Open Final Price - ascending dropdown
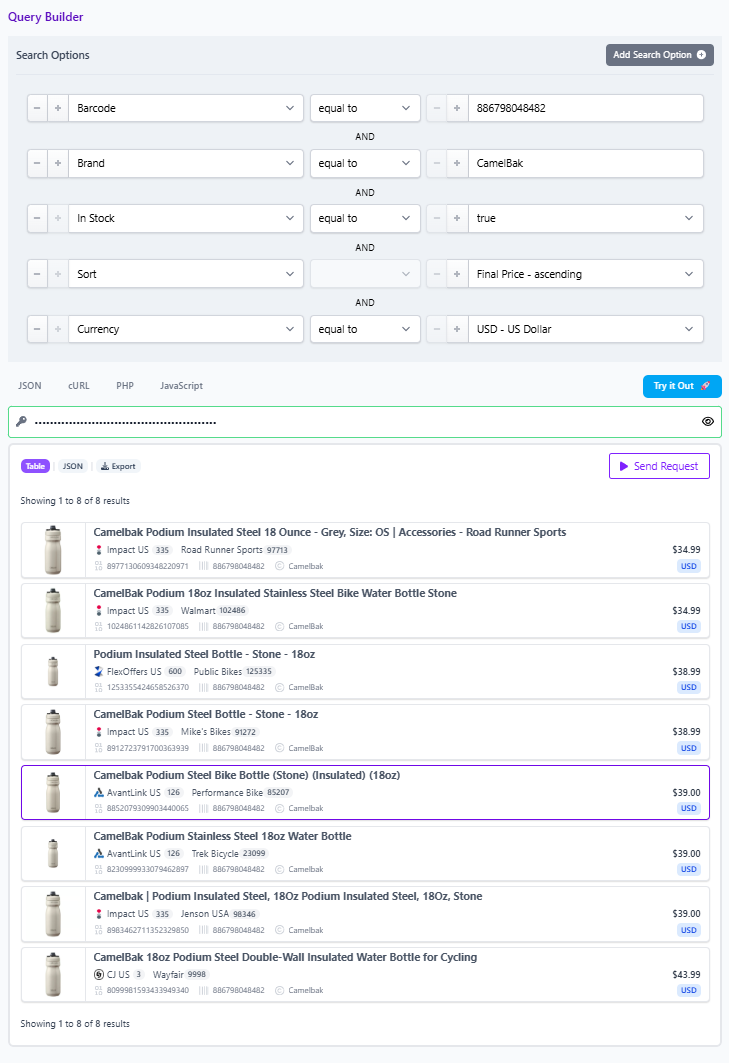Screen dimensions: 729x1063 pyautogui.click(x=585, y=274)
